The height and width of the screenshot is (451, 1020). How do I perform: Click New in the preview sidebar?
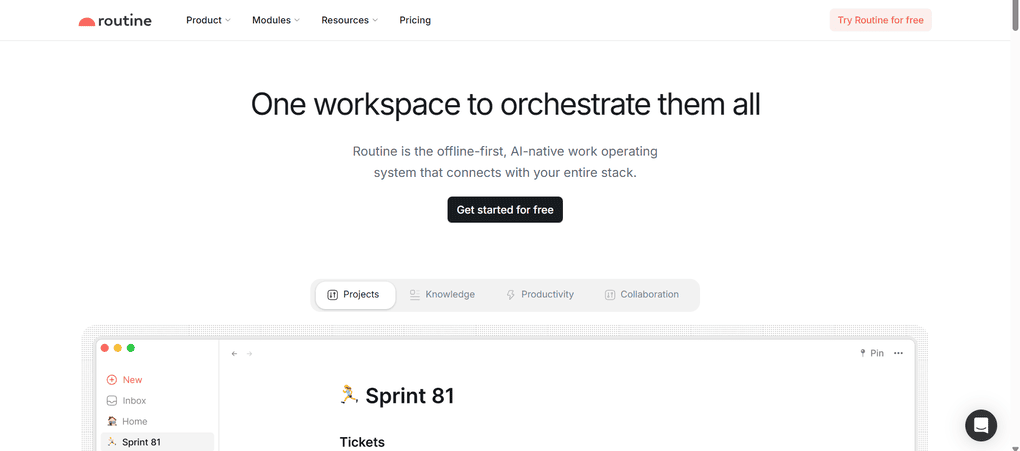pyautogui.click(x=125, y=379)
